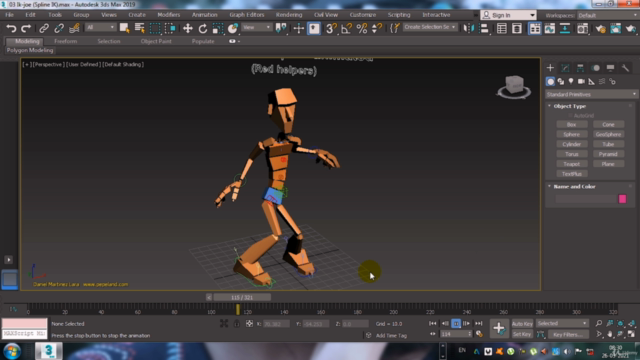Switch to the Freeform ribbon tab
The image size is (640, 360).
(x=66, y=41)
